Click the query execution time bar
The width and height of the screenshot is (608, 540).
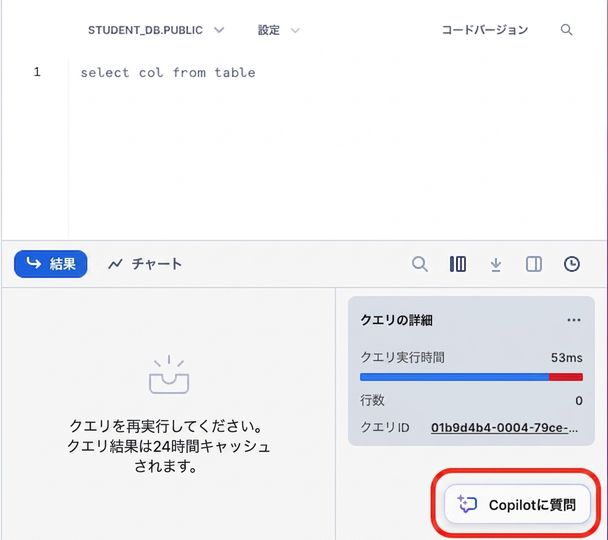471,377
